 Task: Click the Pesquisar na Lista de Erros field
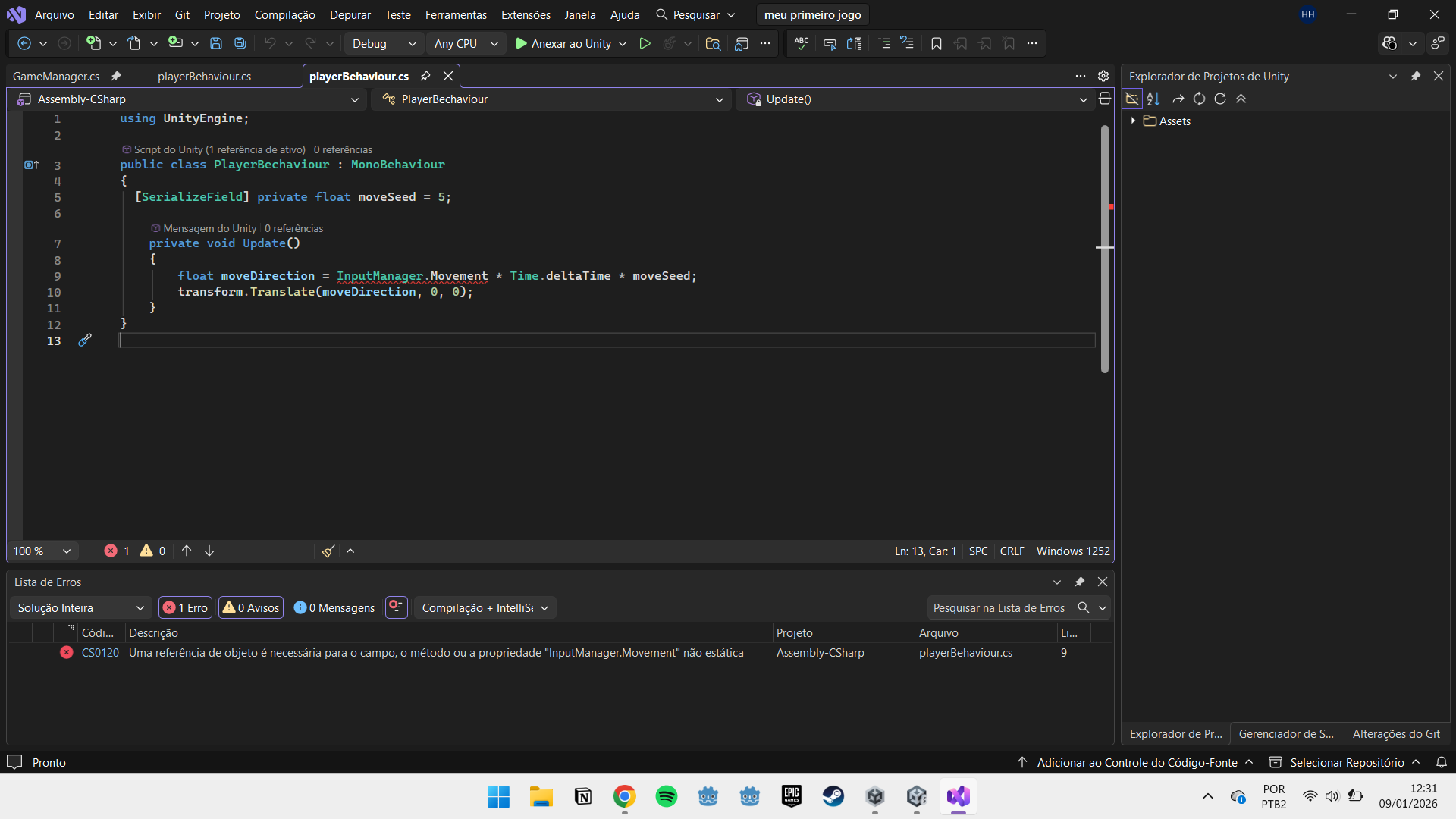point(999,607)
